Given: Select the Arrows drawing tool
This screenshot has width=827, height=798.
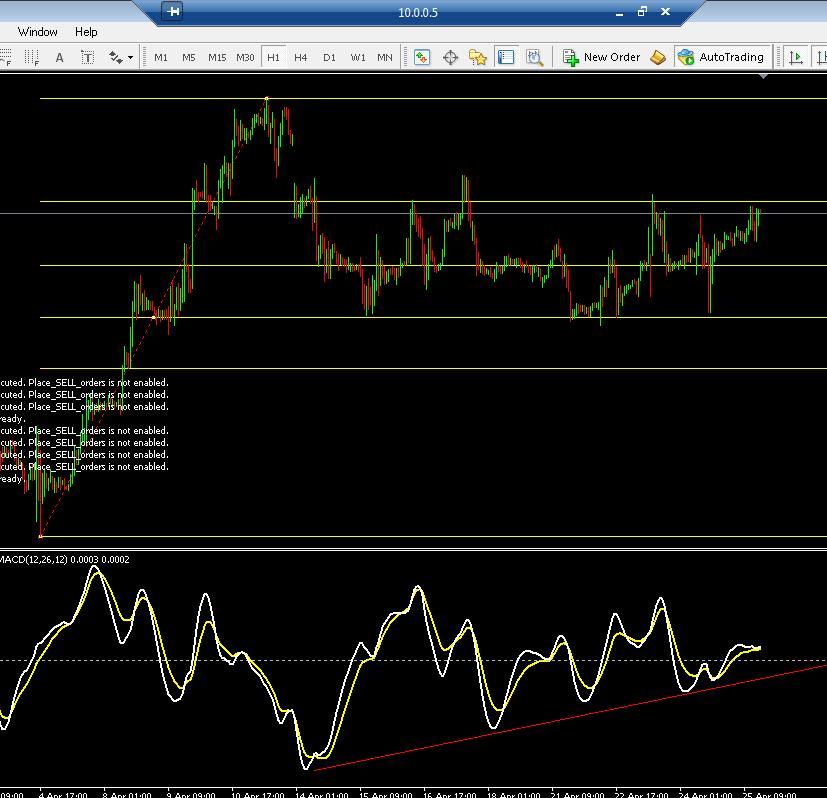Looking at the screenshot, I should point(116,57).
